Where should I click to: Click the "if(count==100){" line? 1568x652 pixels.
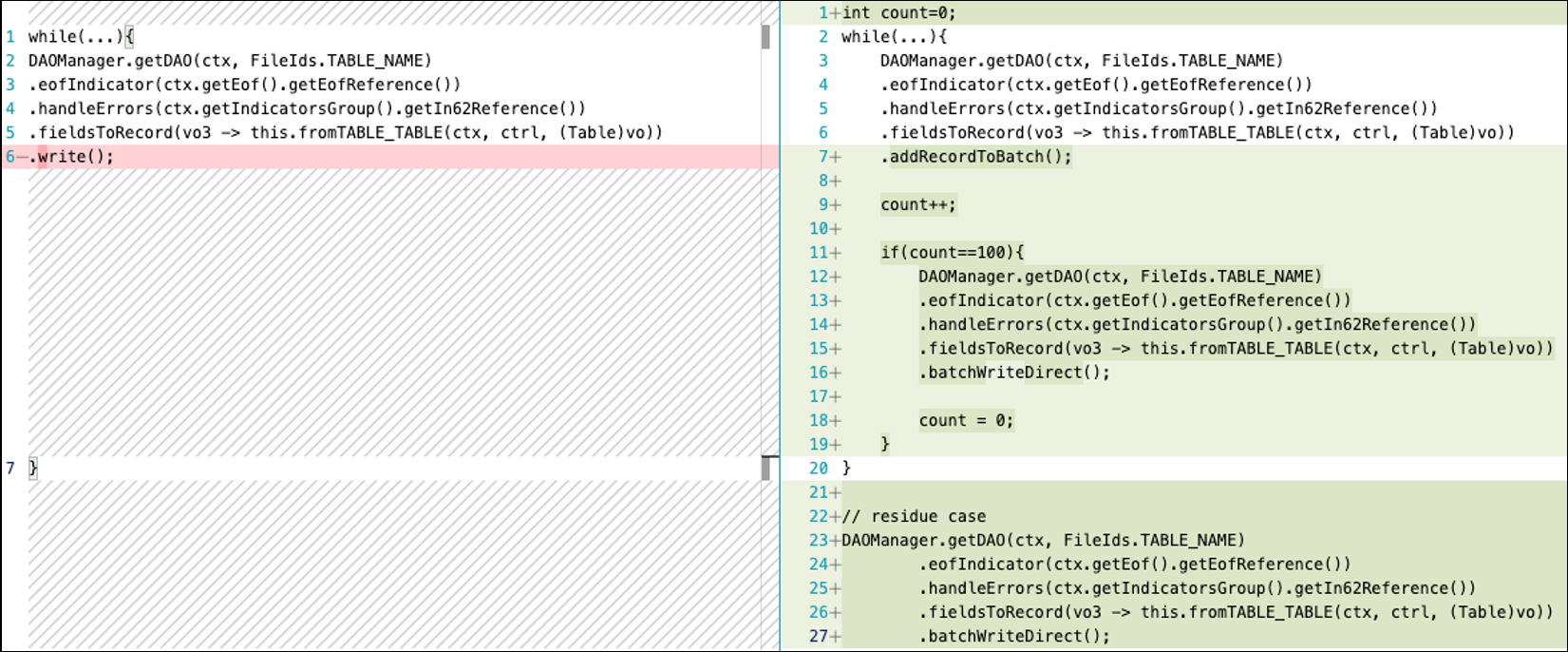coord(952,253)
